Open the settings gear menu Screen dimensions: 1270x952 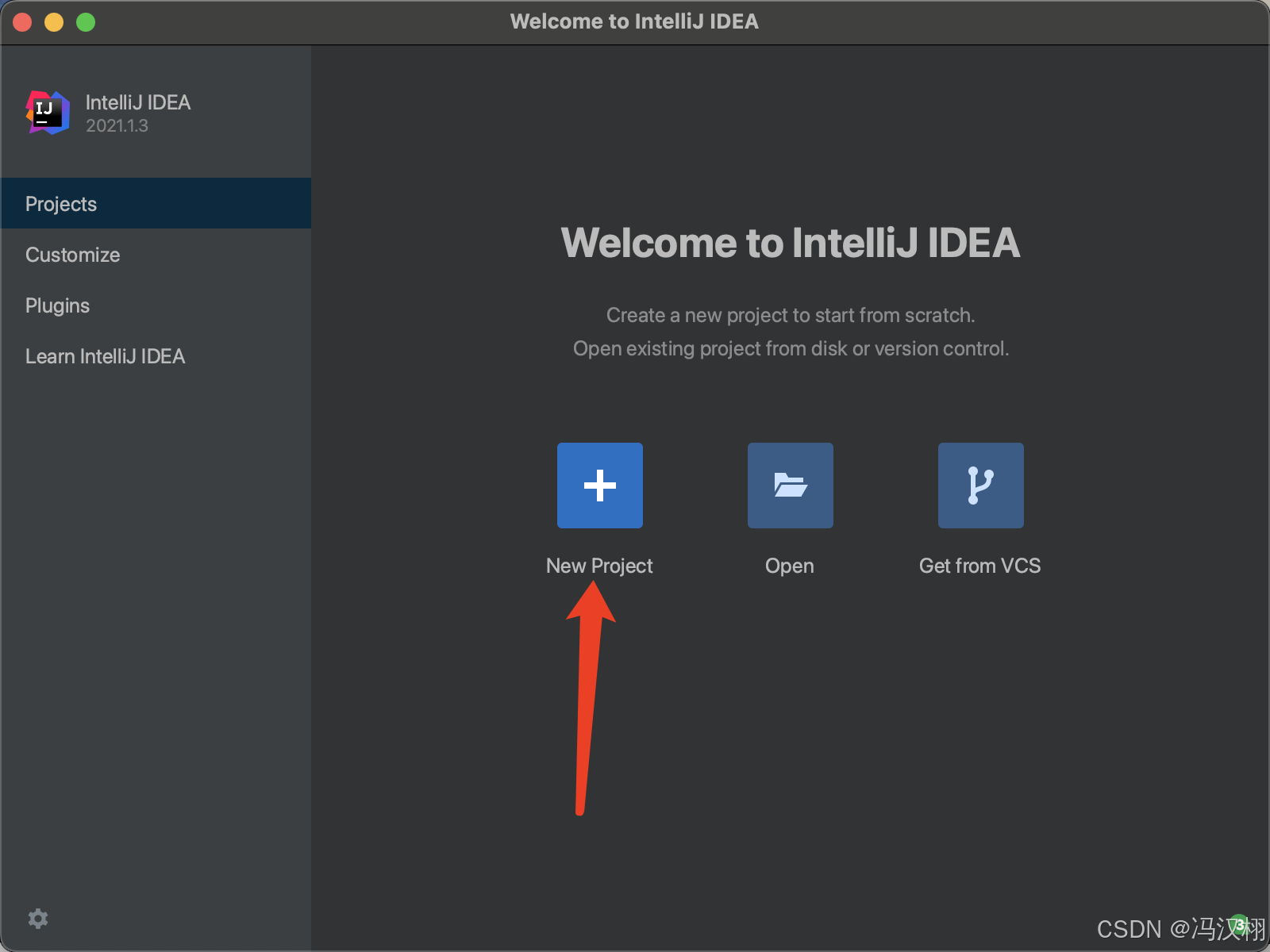pos(38,919)
